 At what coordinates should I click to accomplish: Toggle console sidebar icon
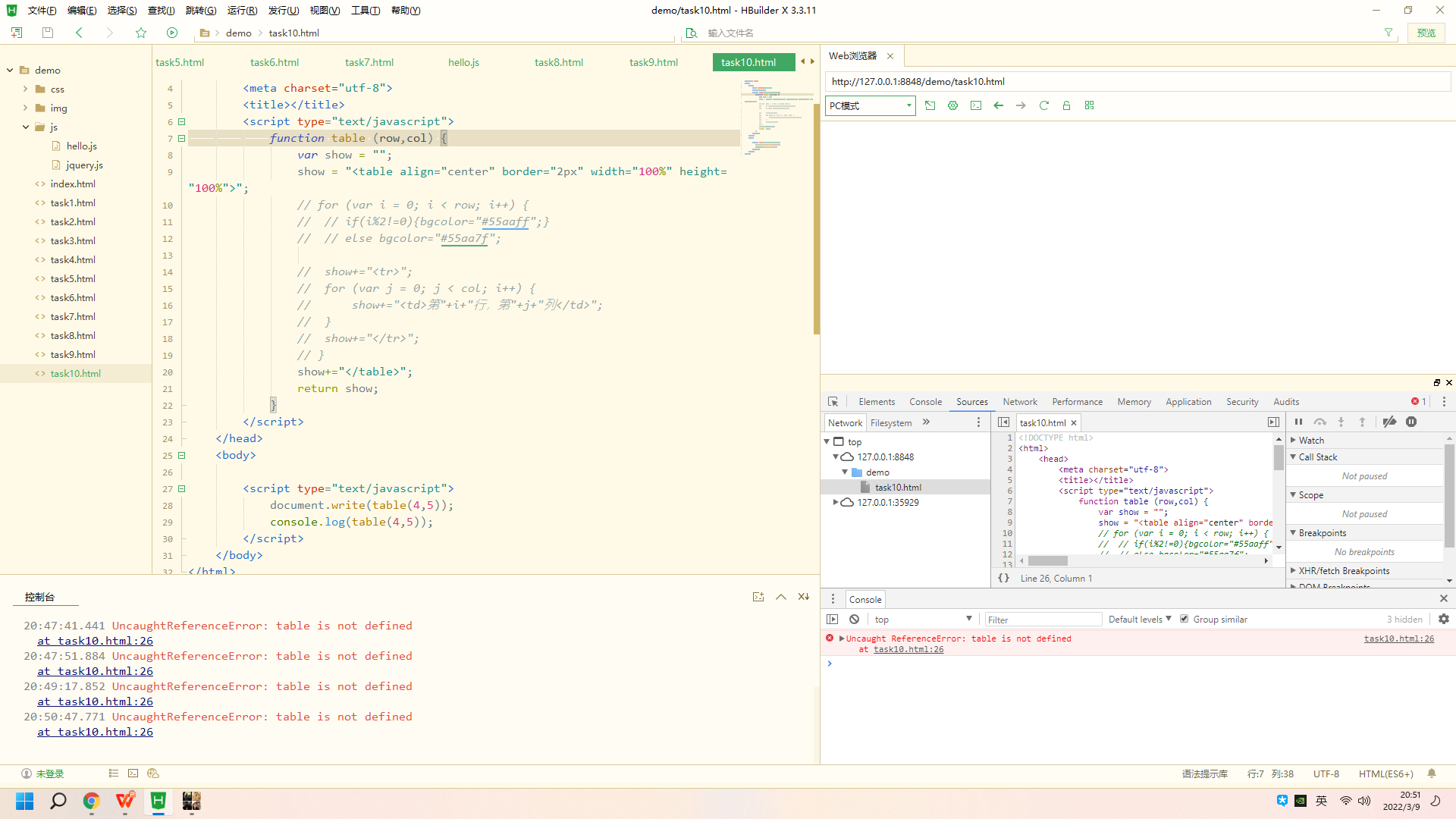tap(833, 620)
